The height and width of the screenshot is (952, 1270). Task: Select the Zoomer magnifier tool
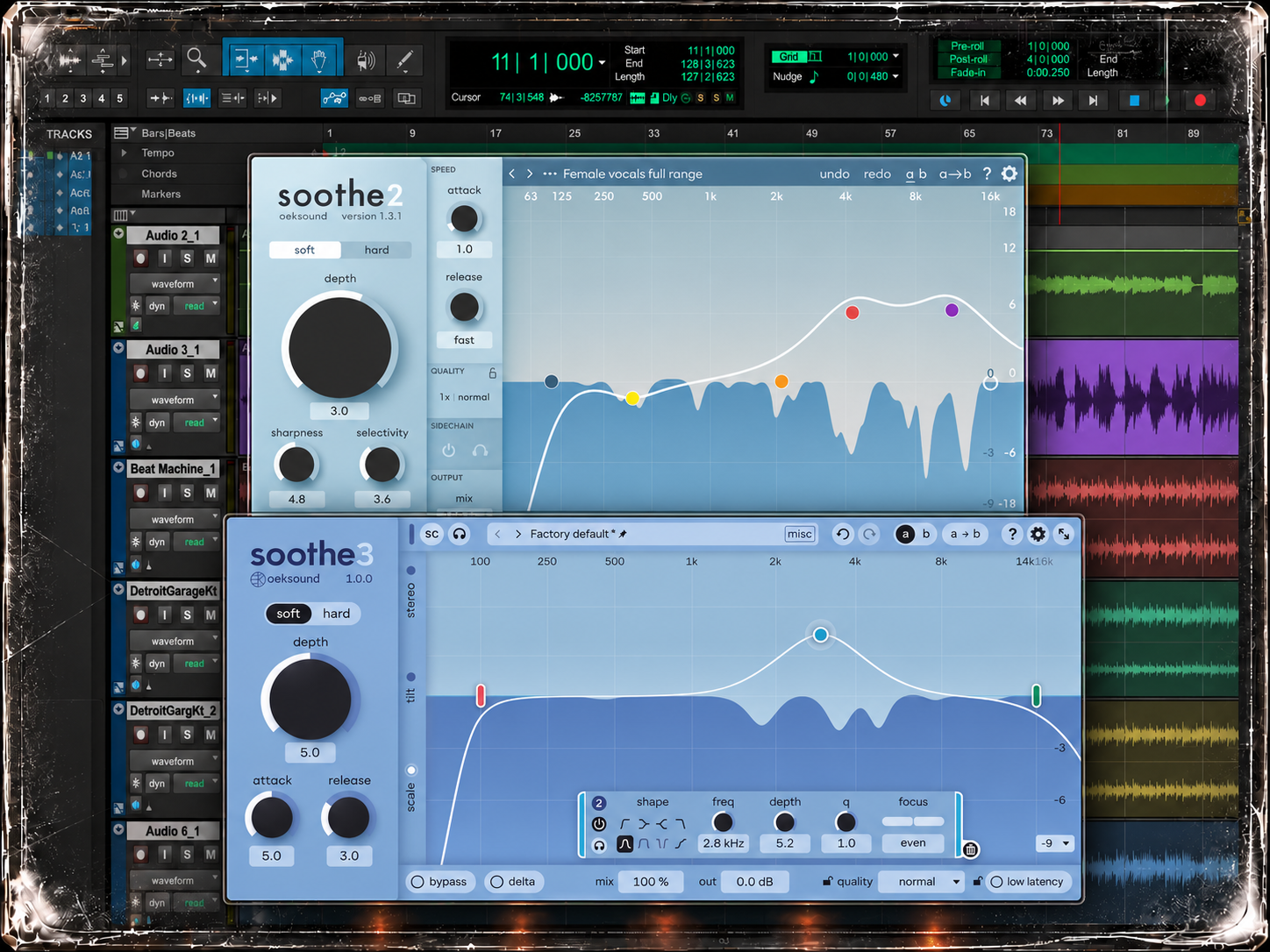click(x=196, y=59)
